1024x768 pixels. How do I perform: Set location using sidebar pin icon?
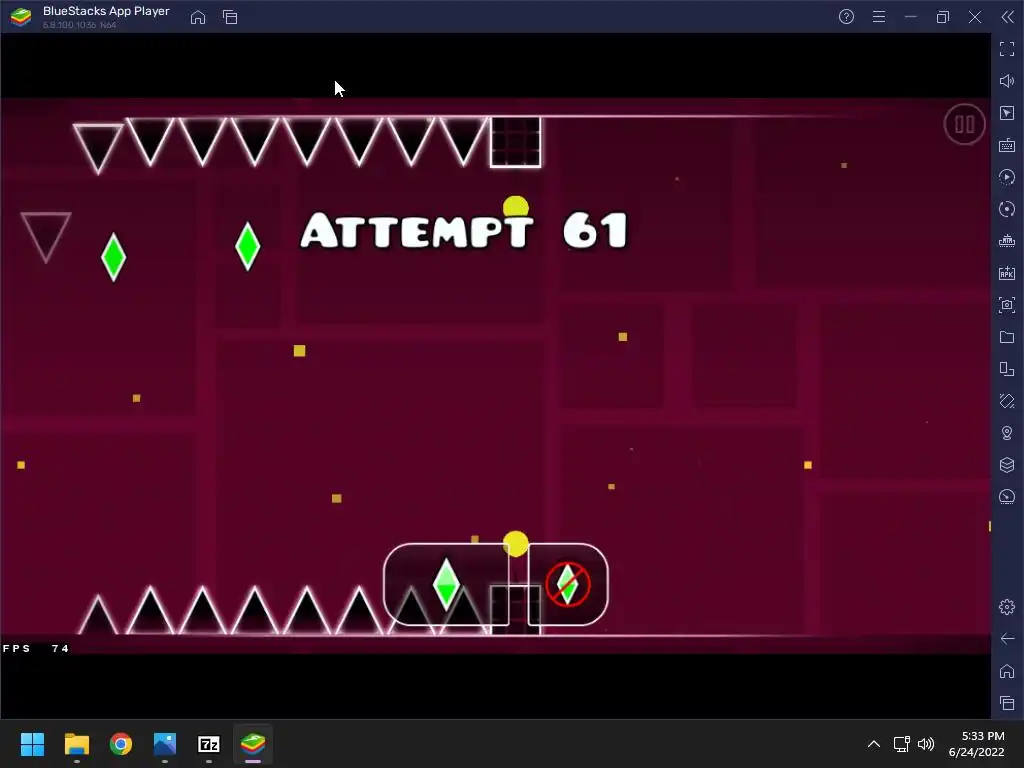[x=1007, y=433]
